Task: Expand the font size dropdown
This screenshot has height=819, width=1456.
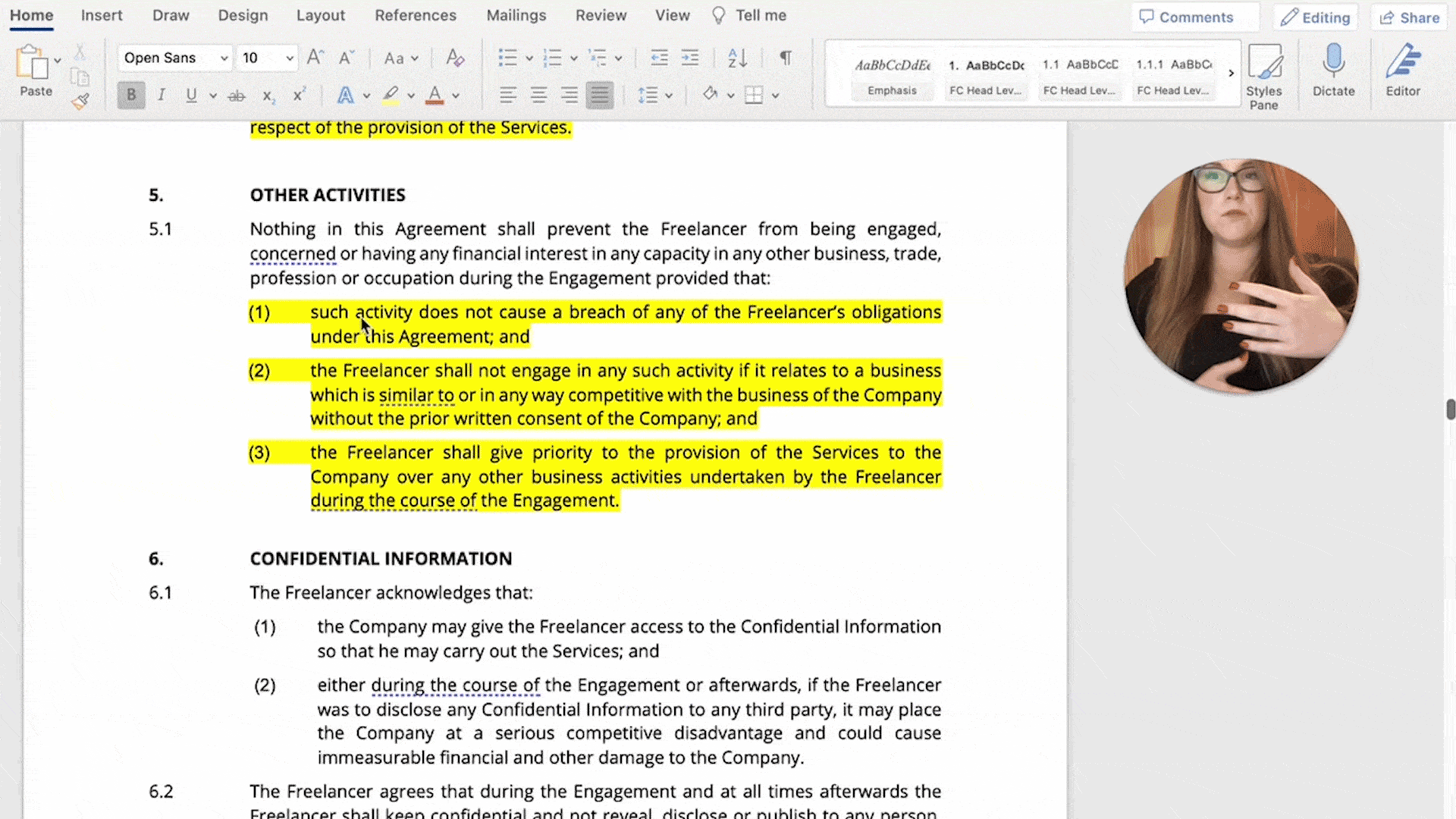Action: tap(290, 58)
